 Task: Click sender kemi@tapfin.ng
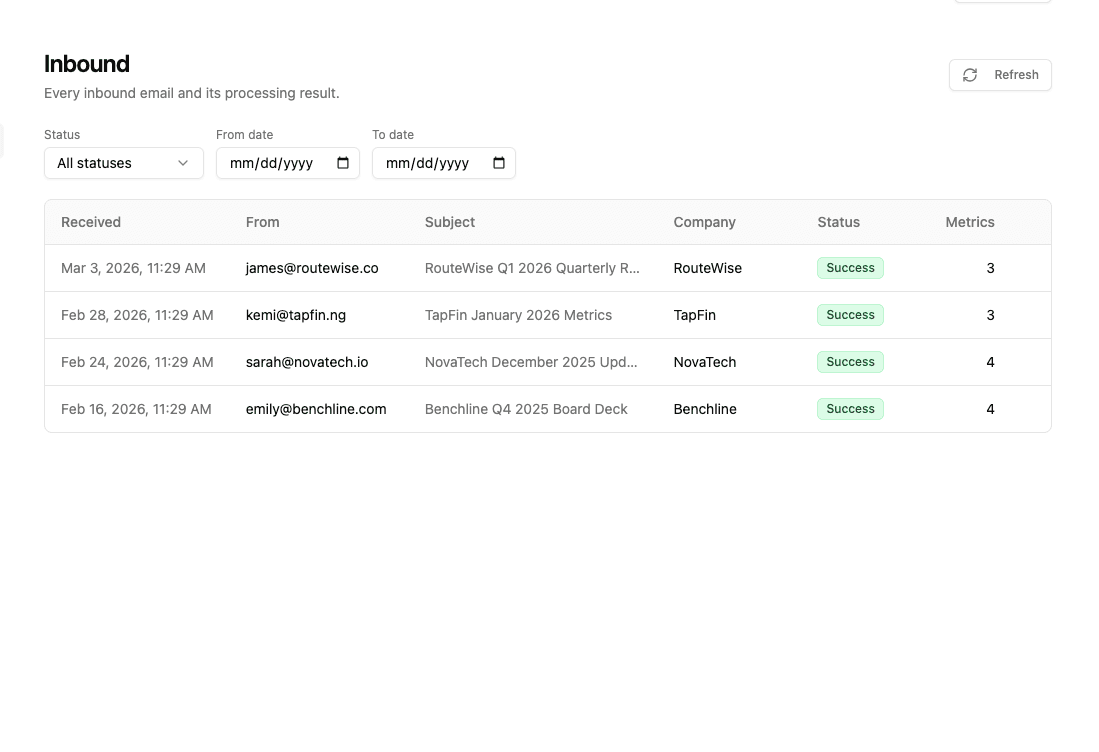click(296, 315)
